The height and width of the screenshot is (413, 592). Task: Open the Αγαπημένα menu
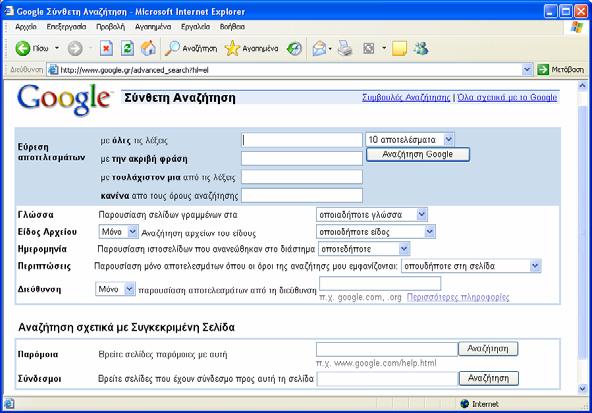tap(153, 27)
